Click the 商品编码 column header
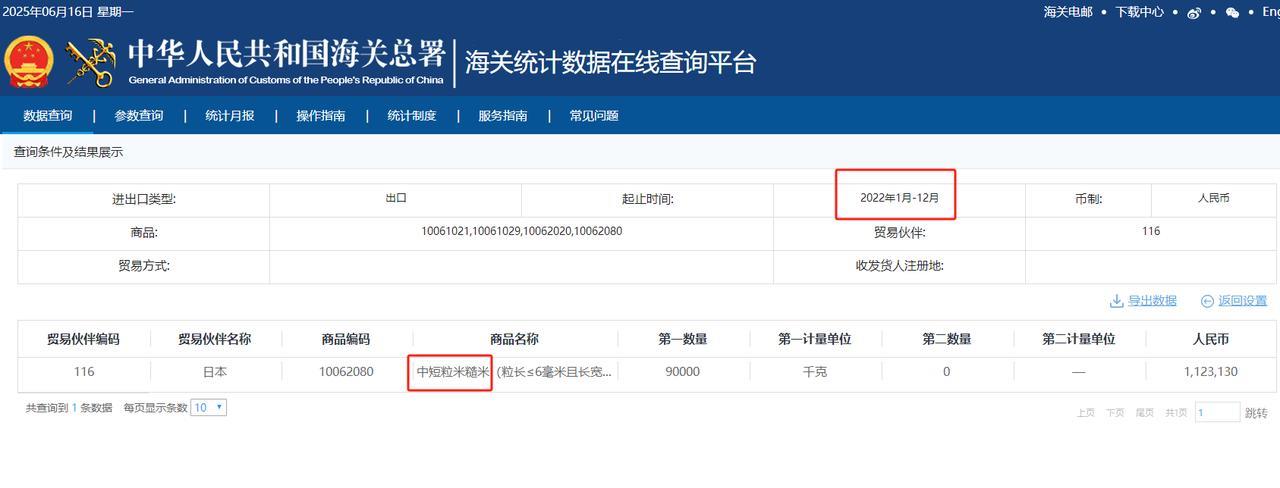1280x488 pixels. tap(346, 339)
